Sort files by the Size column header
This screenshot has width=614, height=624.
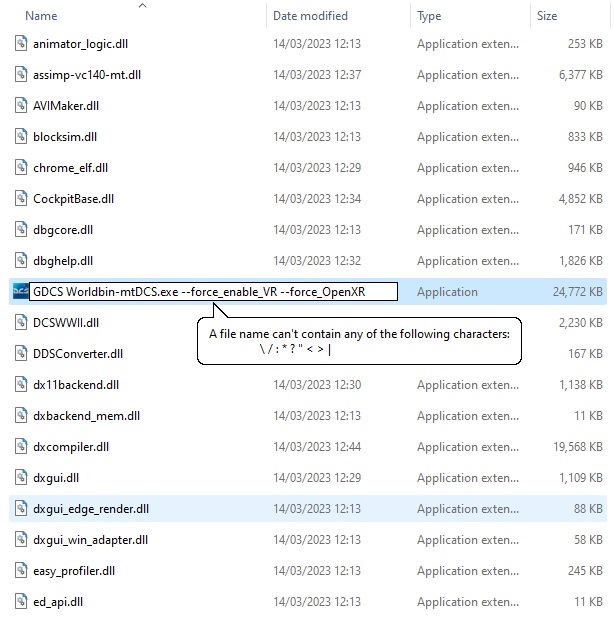tap(547, 16)
